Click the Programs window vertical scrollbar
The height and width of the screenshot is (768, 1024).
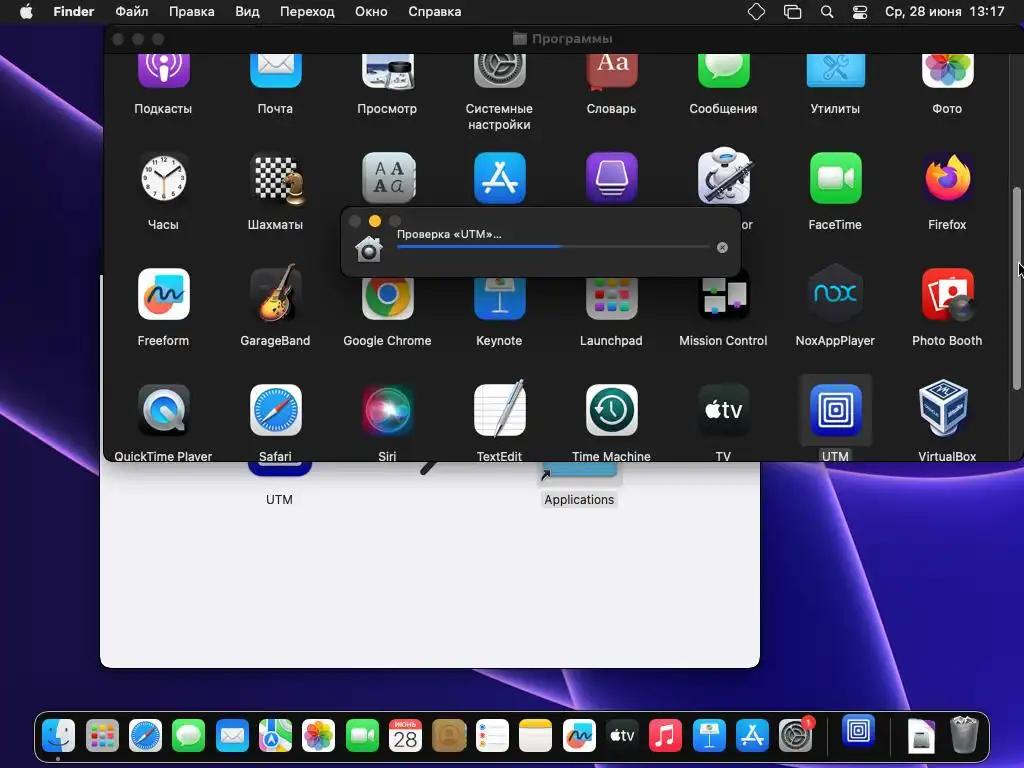1016,288
